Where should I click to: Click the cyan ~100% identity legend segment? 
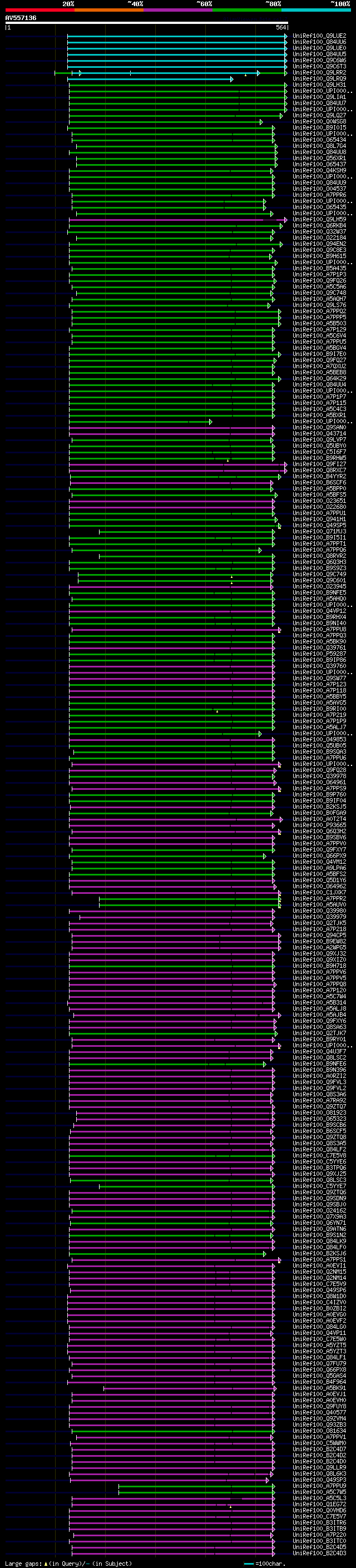(316, 10)
